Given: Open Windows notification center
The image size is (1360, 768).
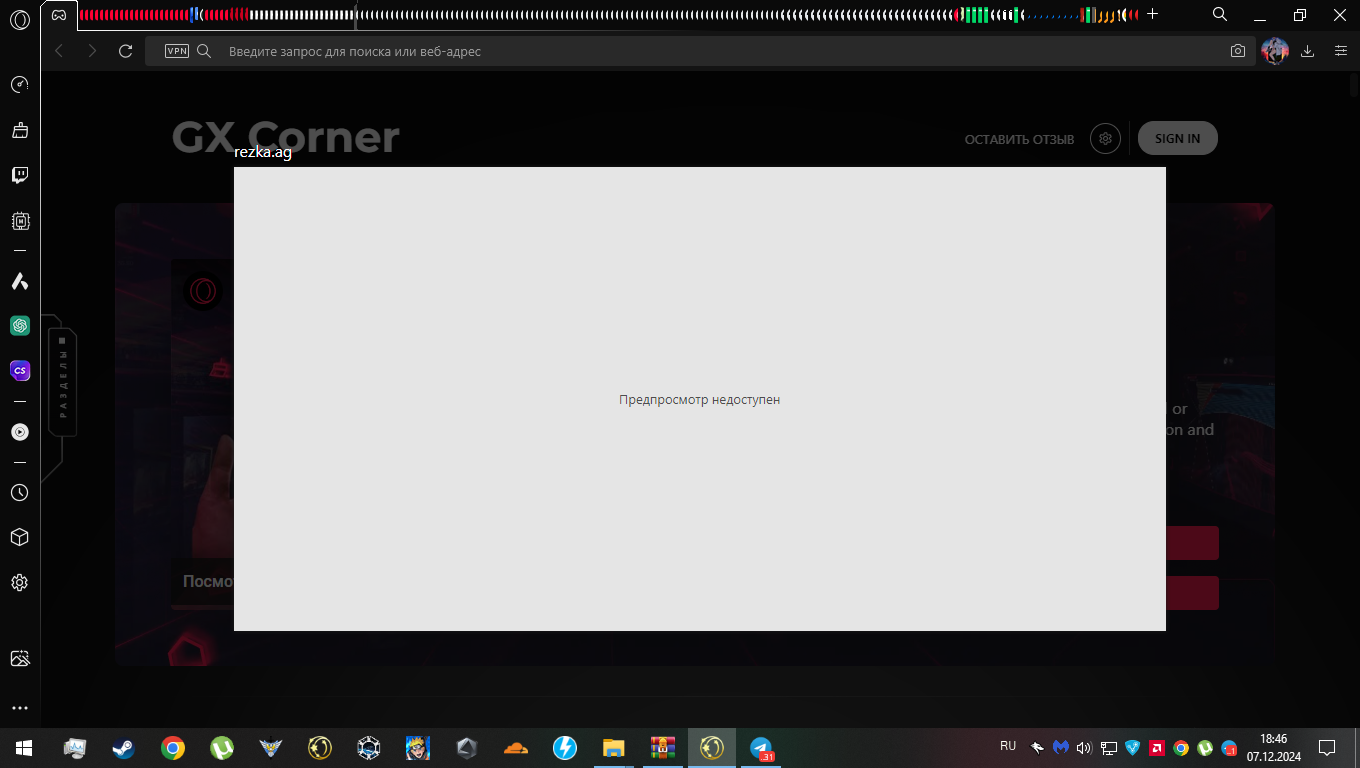Looking at the screenshot, I should coord(1327,747).
